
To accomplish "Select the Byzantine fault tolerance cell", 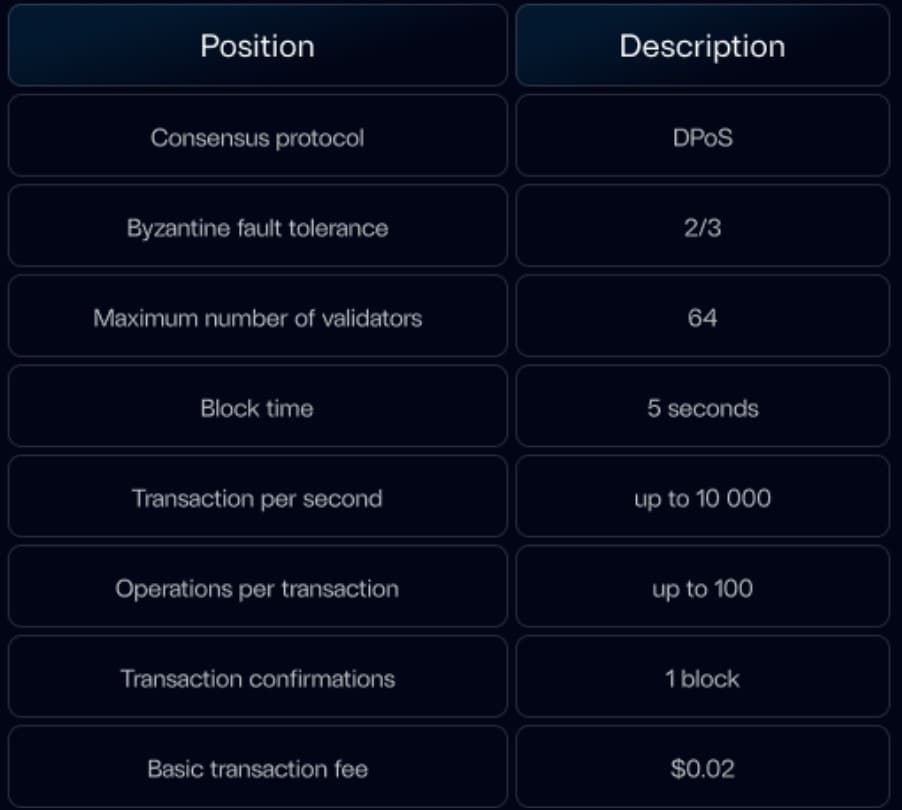I will pyautogui.click(x=257, y=227).
